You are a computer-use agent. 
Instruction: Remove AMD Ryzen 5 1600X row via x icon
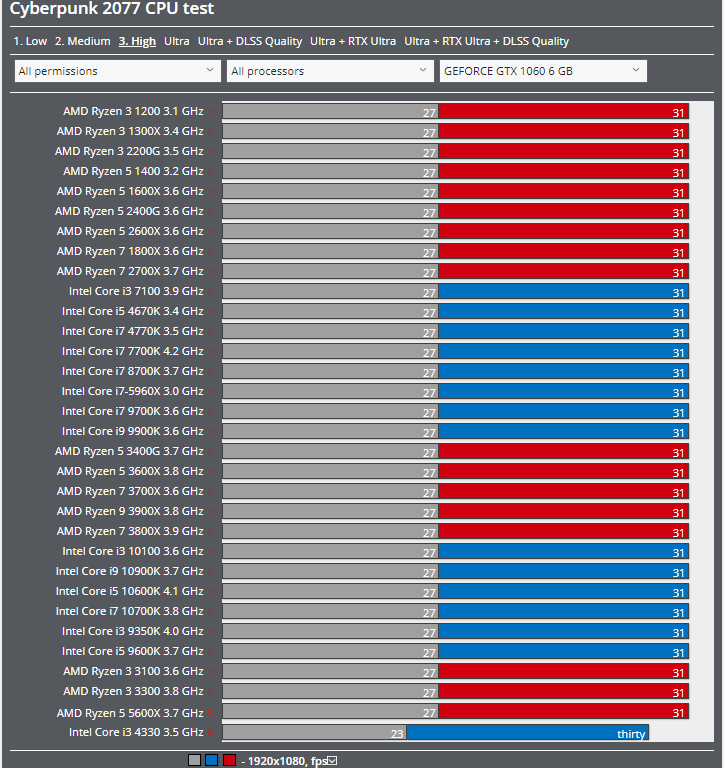(211, 192)
